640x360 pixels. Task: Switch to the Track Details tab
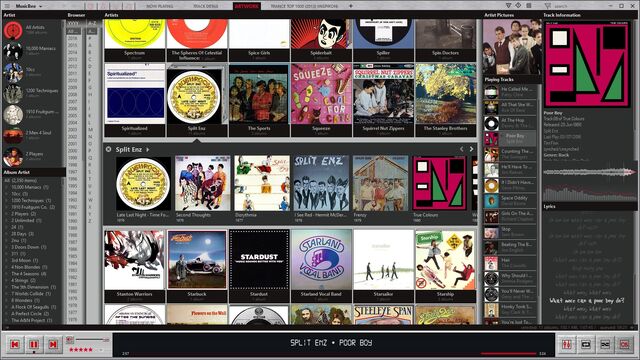point(205,6)
